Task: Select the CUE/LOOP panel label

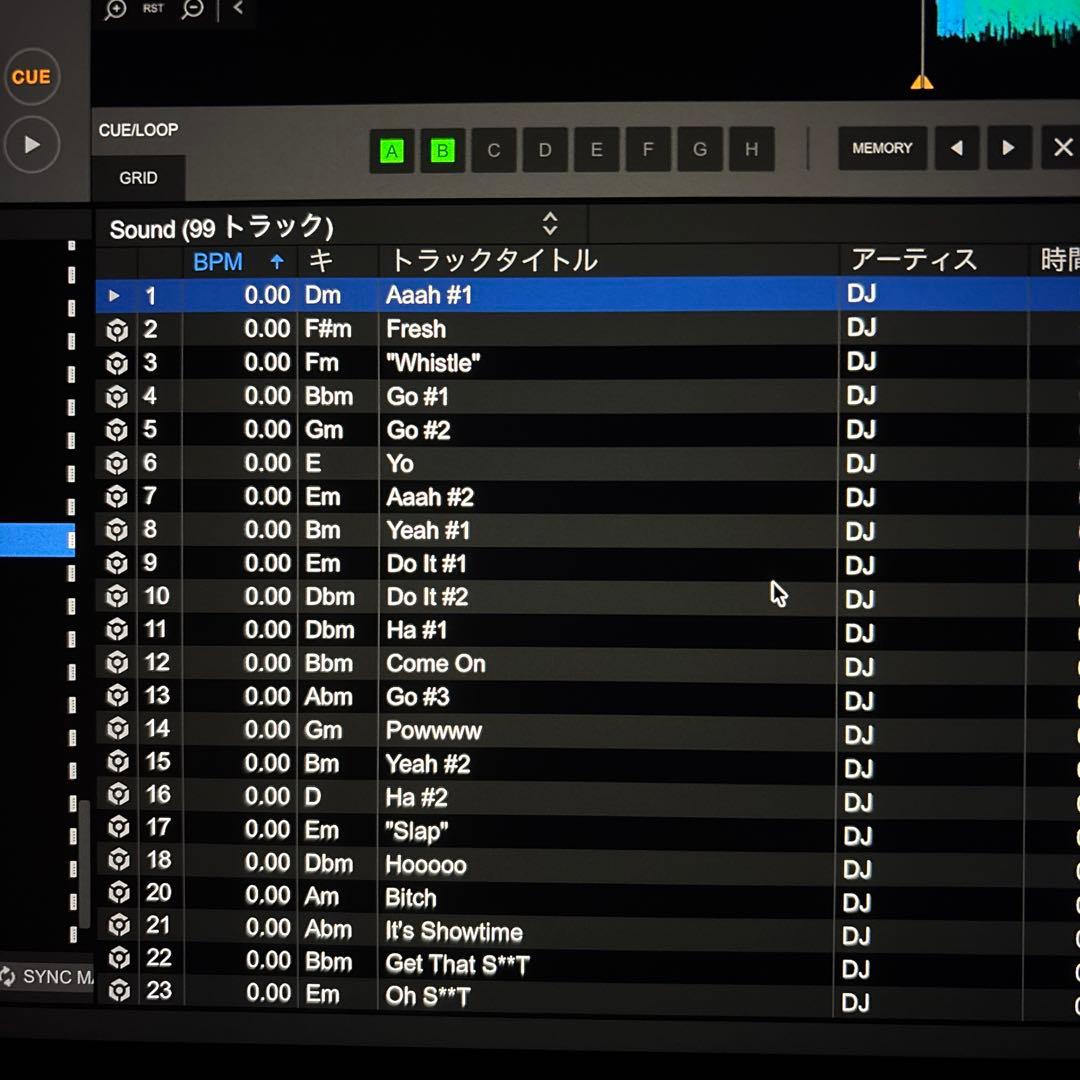Action: pyautogui.click(x=140, y=130)
